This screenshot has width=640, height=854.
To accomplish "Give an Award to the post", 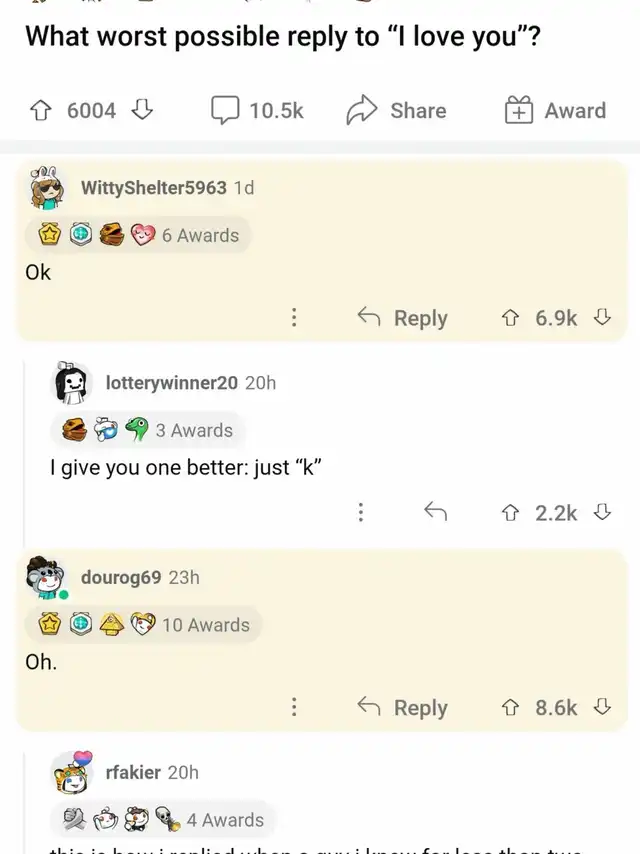I will pyautogui.click(x=556, y=110).
